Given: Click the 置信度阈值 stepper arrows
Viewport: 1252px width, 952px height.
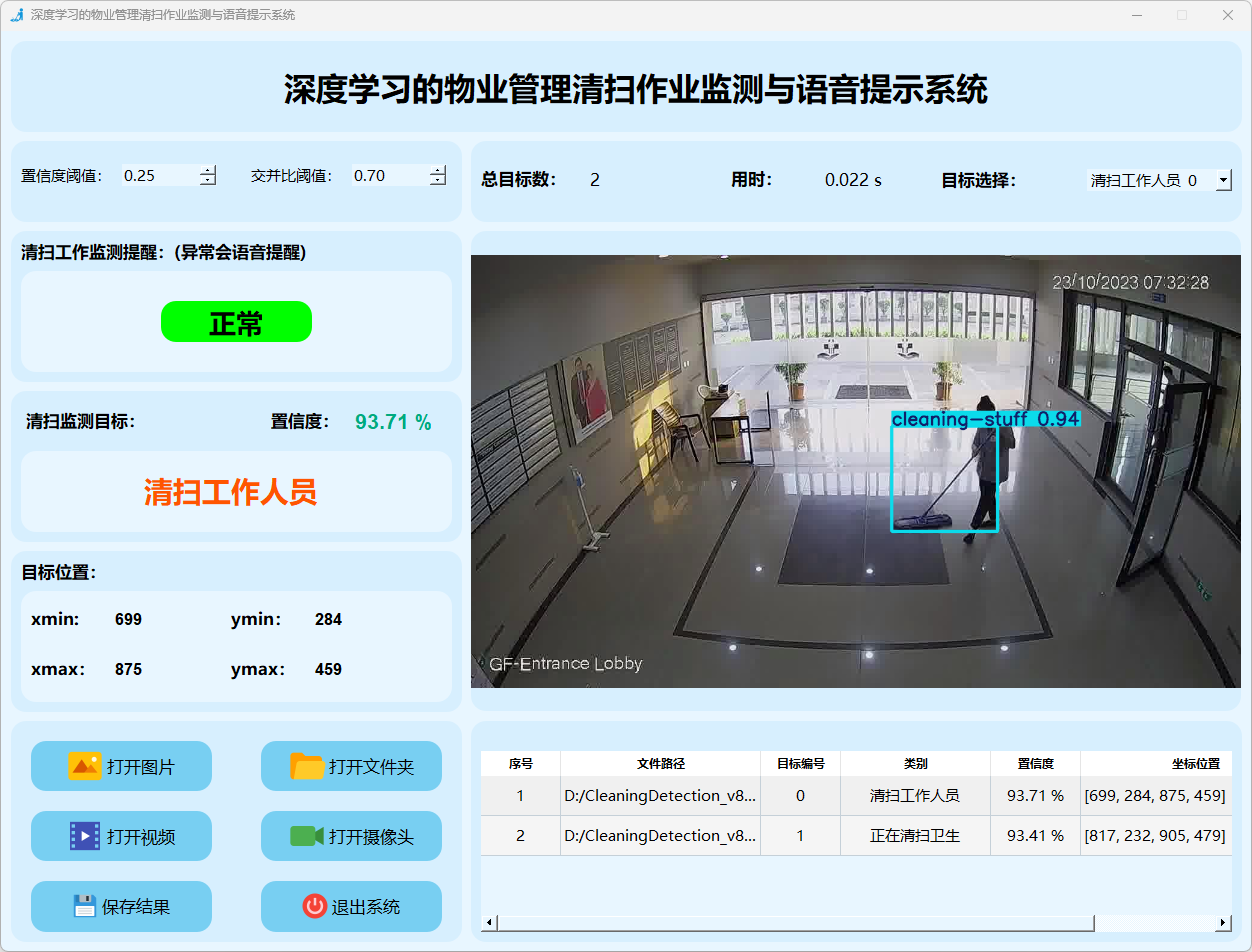Looking at the screenshot, I should tap(208, 176).
